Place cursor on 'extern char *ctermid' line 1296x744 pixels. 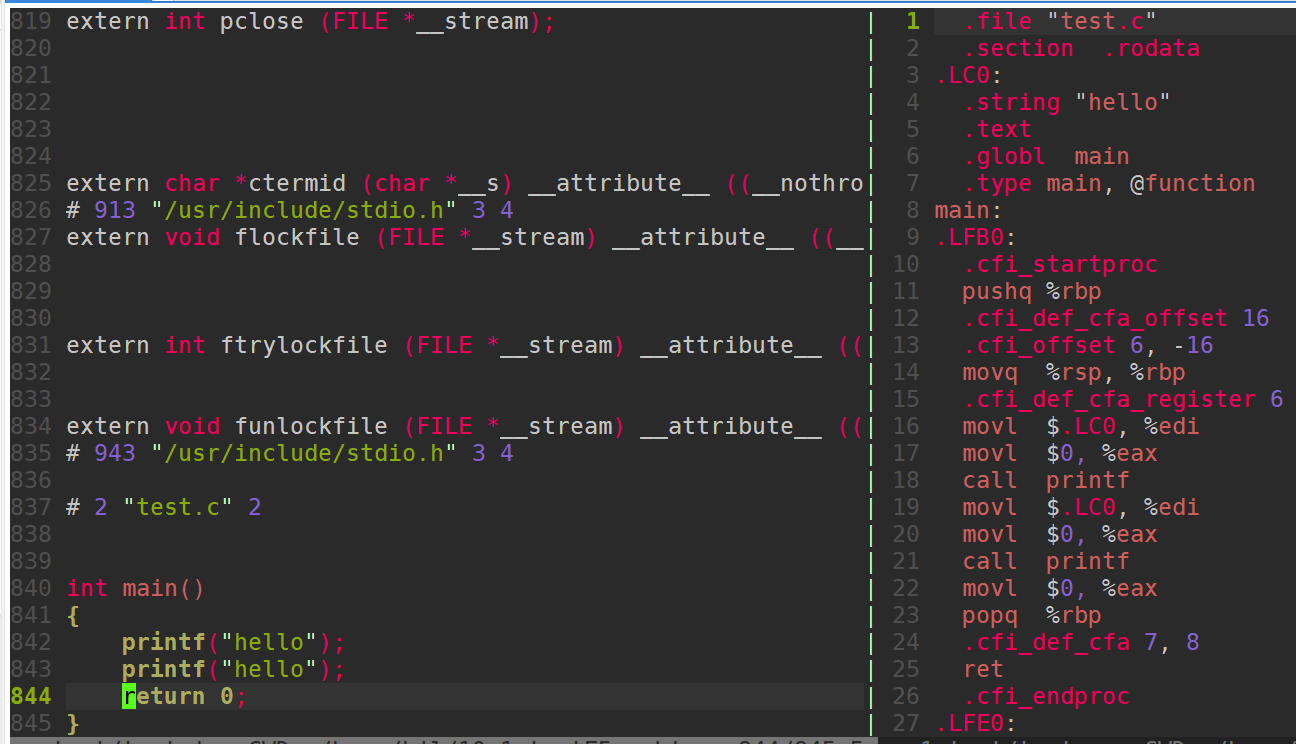(x=464, y=183)
